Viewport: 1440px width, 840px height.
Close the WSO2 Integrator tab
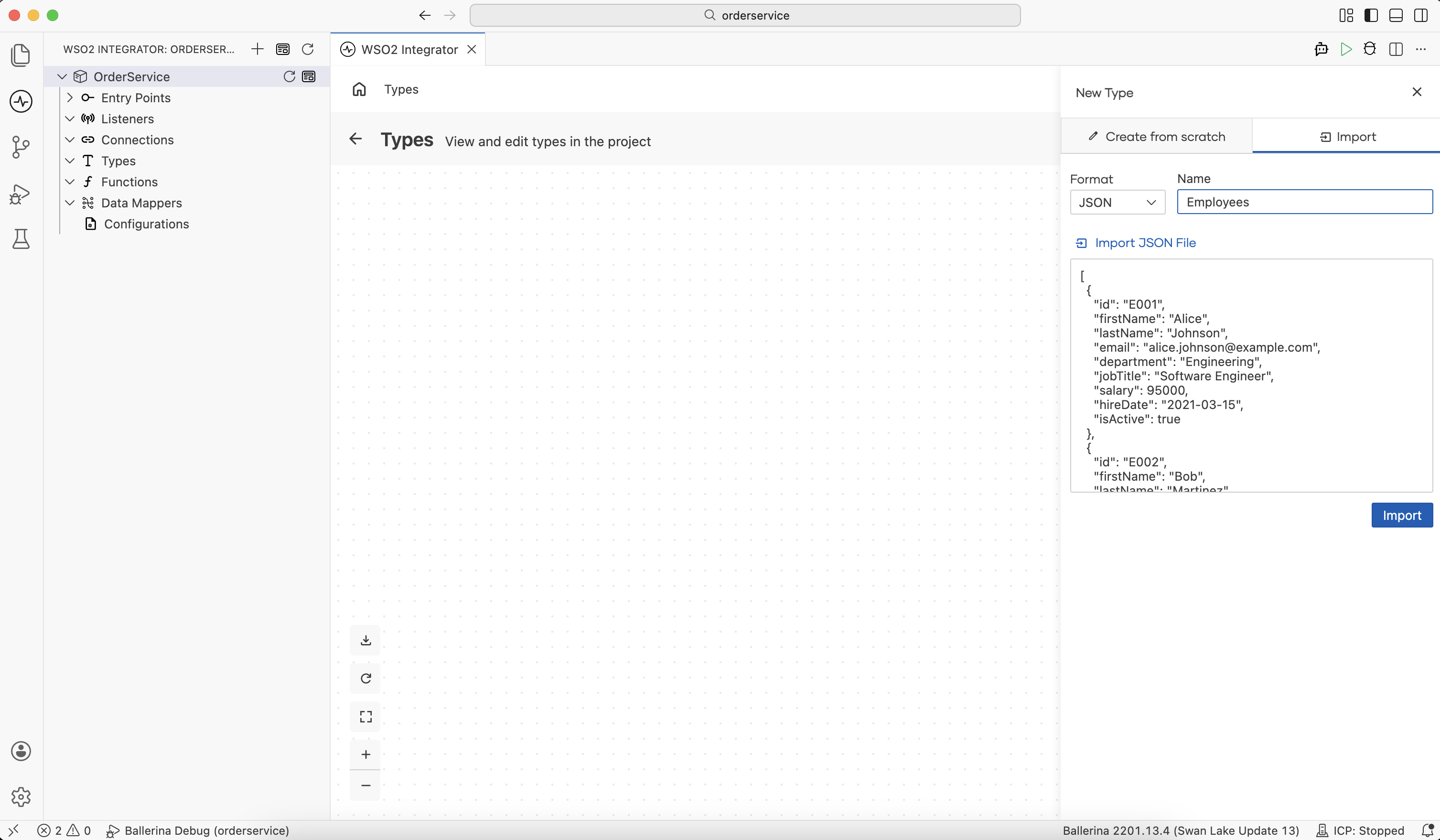(472, 50)
